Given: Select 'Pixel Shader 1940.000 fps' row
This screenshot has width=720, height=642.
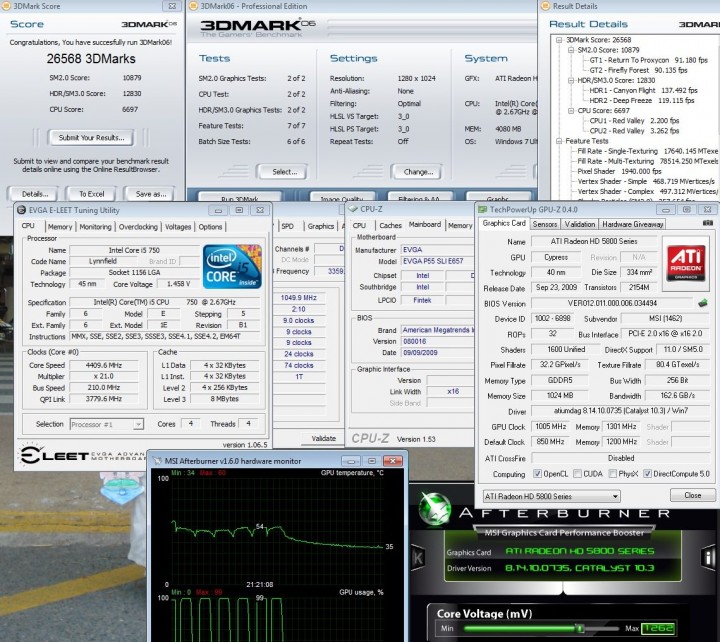Looking at the screenshot, I should point(619,171).
